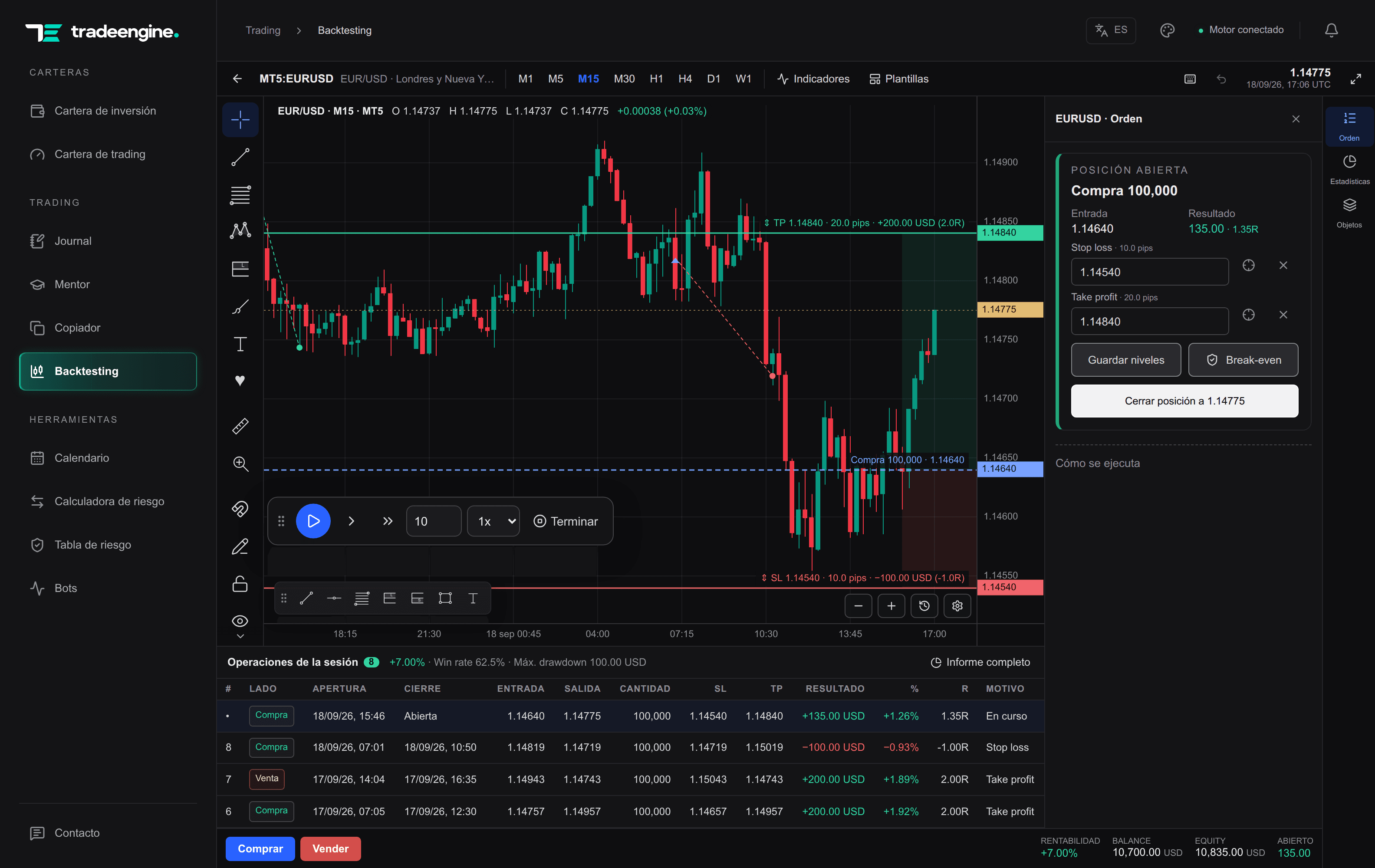The image size is (1375, 868).
Task: Toggle the magnet snap mode
Action: [x=240, y=509]
